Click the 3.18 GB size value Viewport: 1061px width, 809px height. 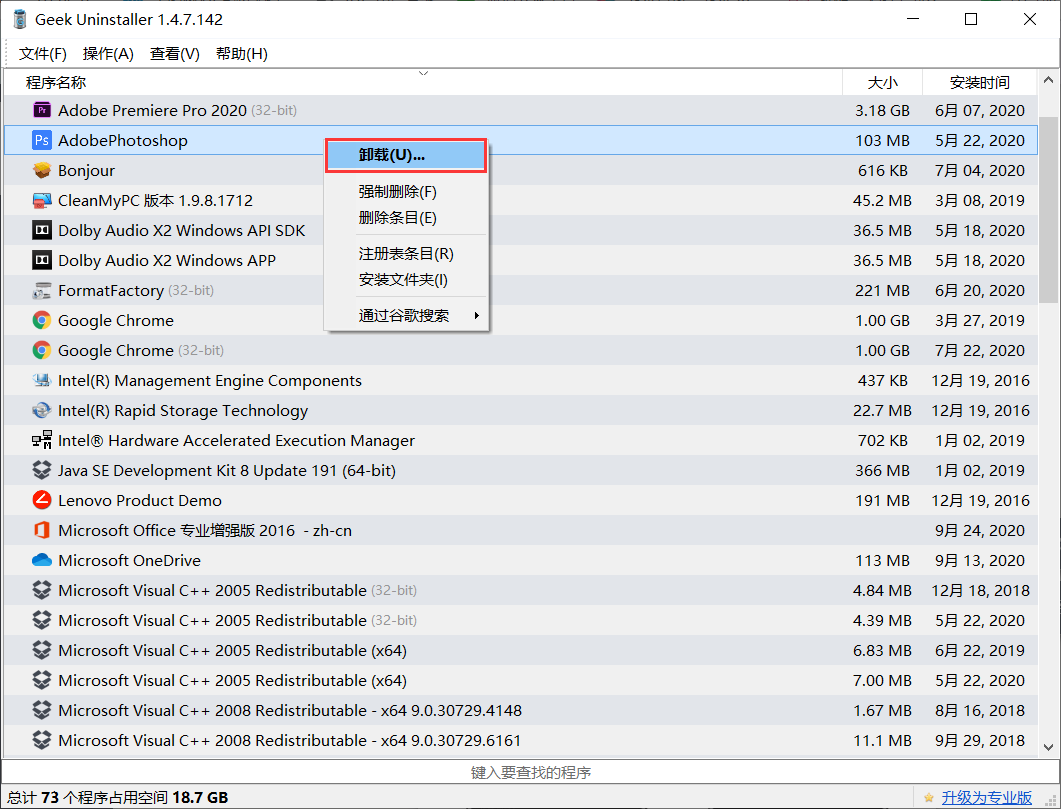[882, 110]
